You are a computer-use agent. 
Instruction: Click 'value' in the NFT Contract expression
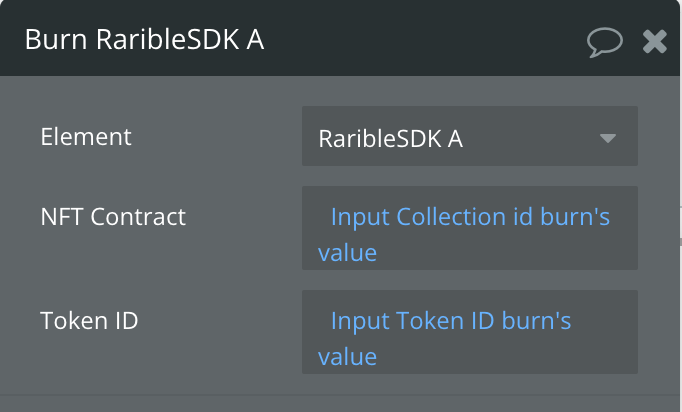347,253
